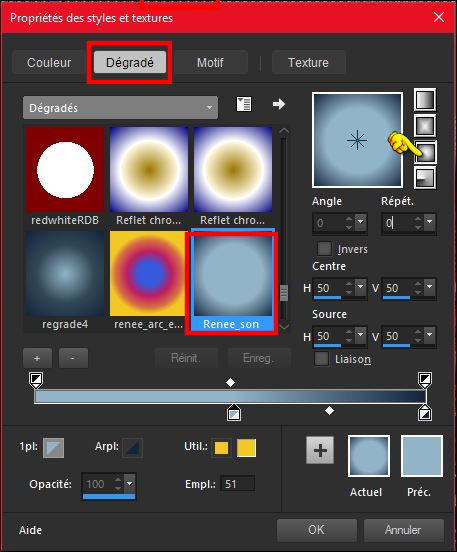457x552 pixels.
Task: Select the radial gradient style icon
Action: (x=425, y=177)
